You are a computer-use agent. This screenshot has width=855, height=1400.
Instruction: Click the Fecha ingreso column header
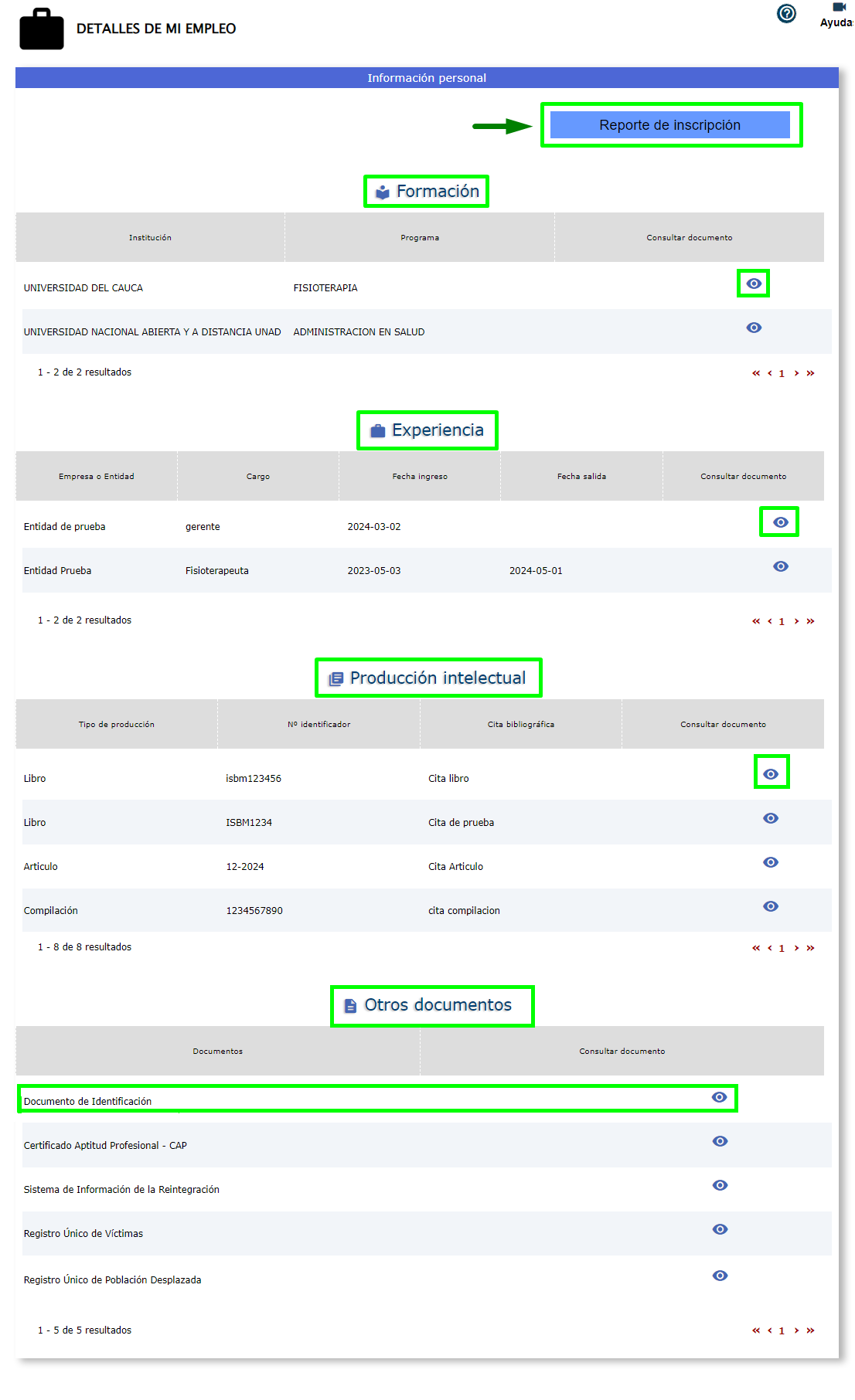point(420,477)
